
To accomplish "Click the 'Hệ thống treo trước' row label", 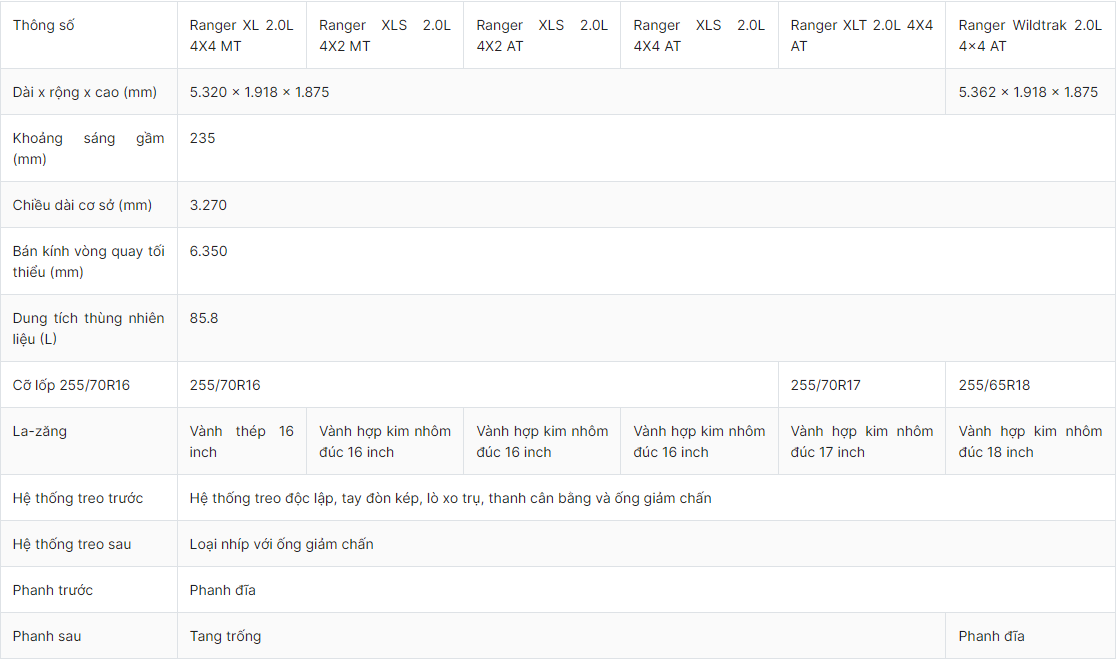I will click(78, 498).
